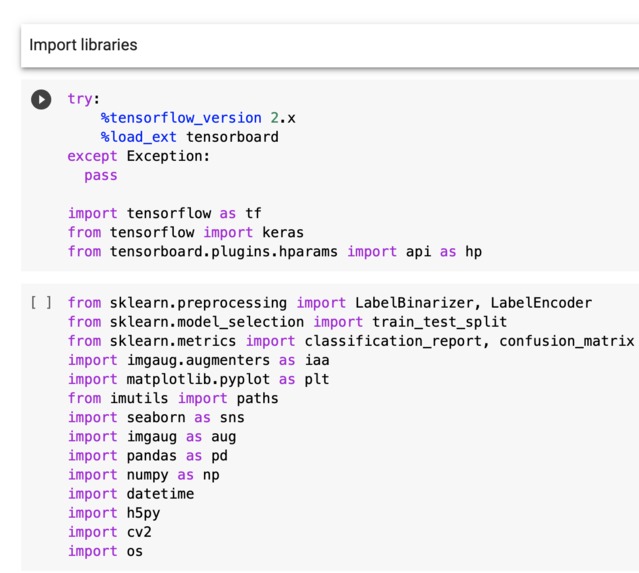
Task: Click the 'import os' line
Action: coord(105,552)
